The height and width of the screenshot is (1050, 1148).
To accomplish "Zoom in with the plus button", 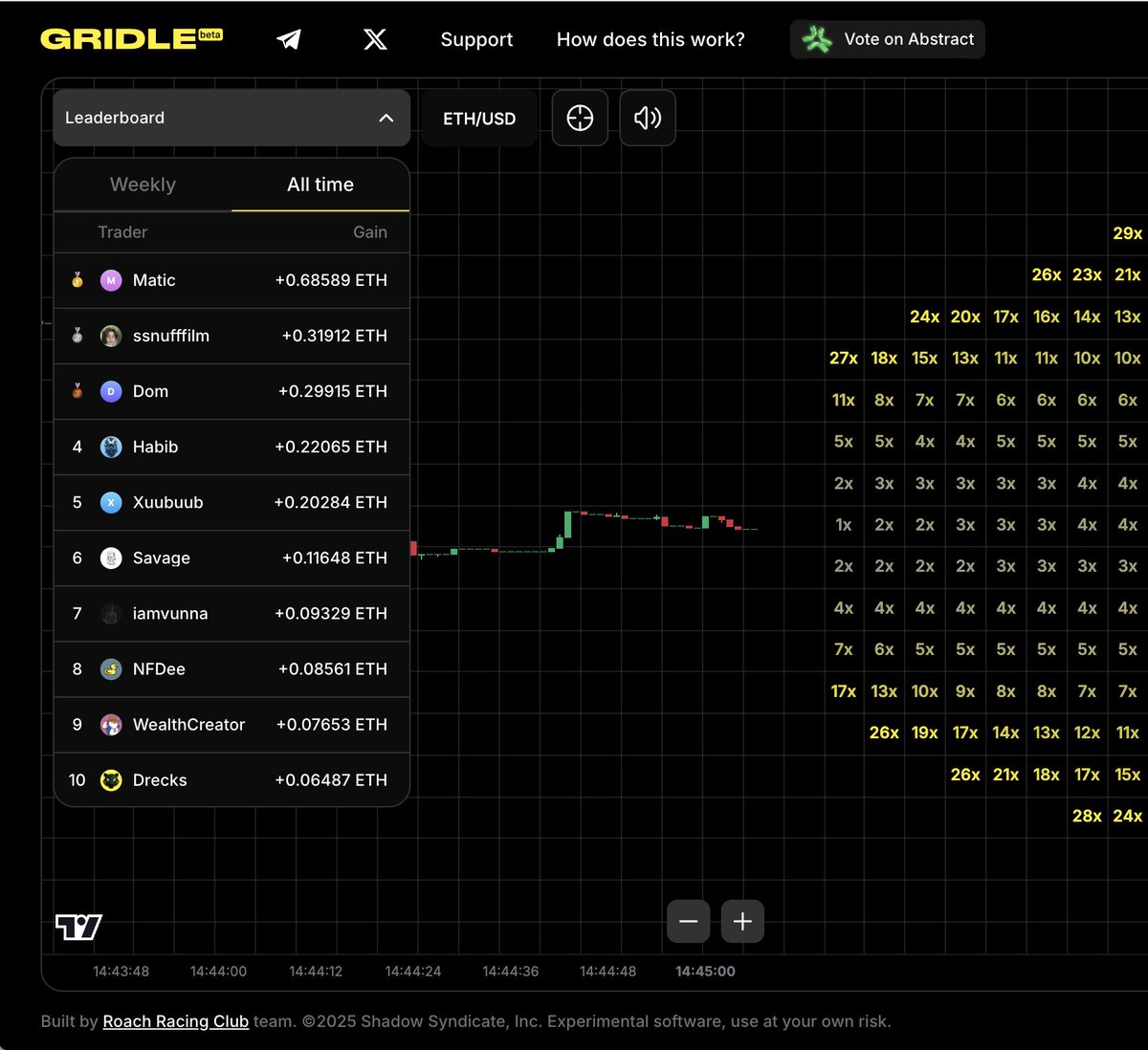I will coord(742,922).
